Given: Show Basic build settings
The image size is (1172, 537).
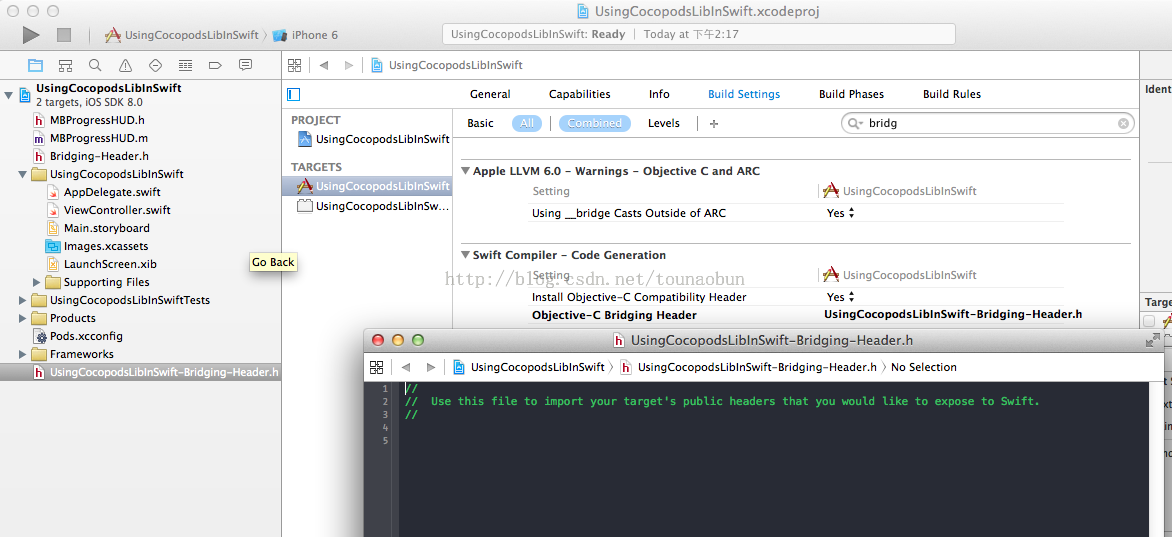Looking at the screenshot, I should coord(481,123).
